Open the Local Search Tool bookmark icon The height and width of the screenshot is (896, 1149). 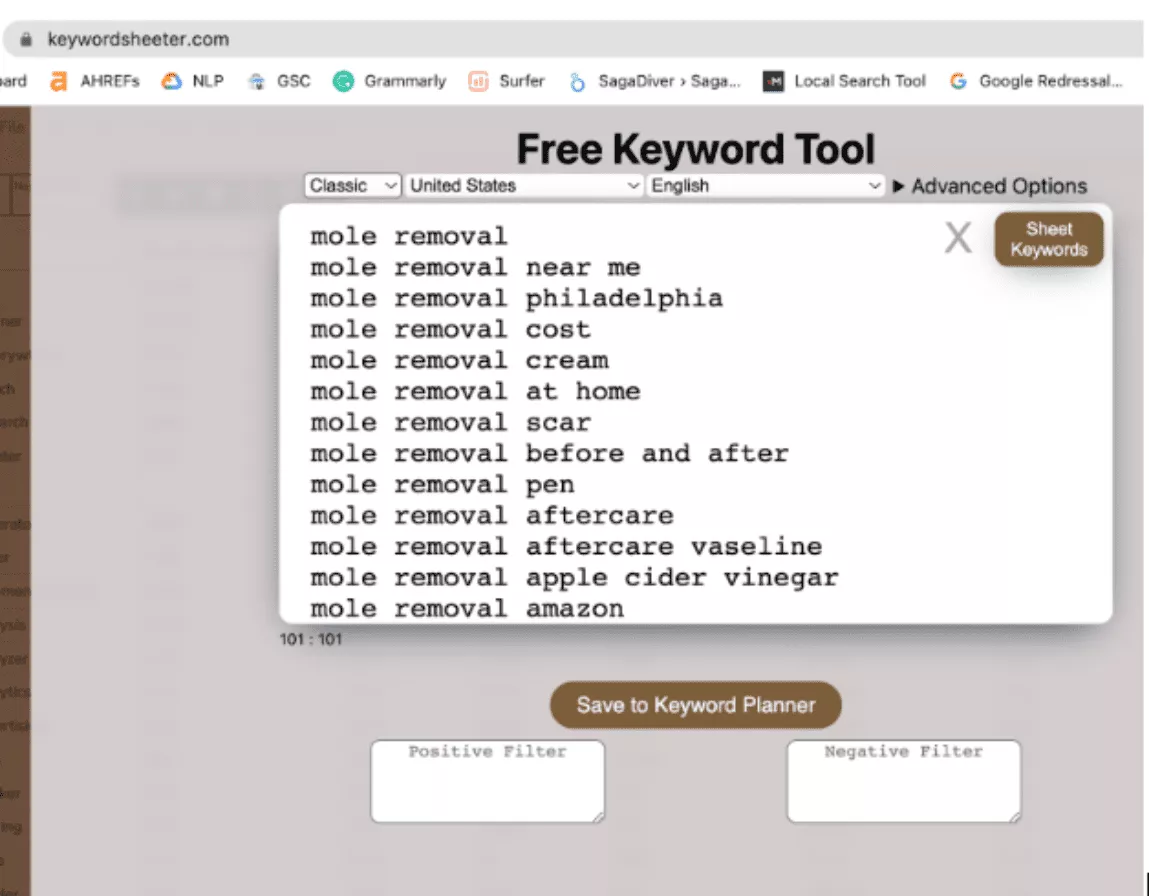coord(773,81)
